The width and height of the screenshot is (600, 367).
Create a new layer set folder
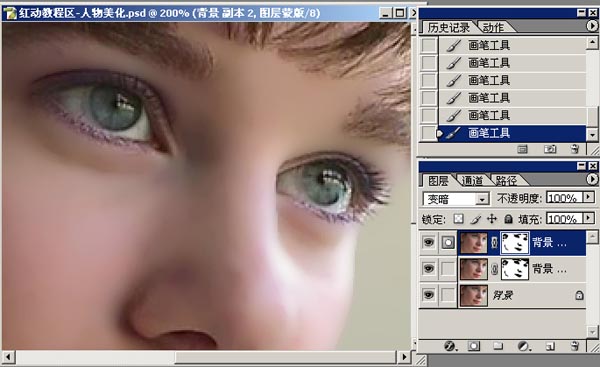498,346
